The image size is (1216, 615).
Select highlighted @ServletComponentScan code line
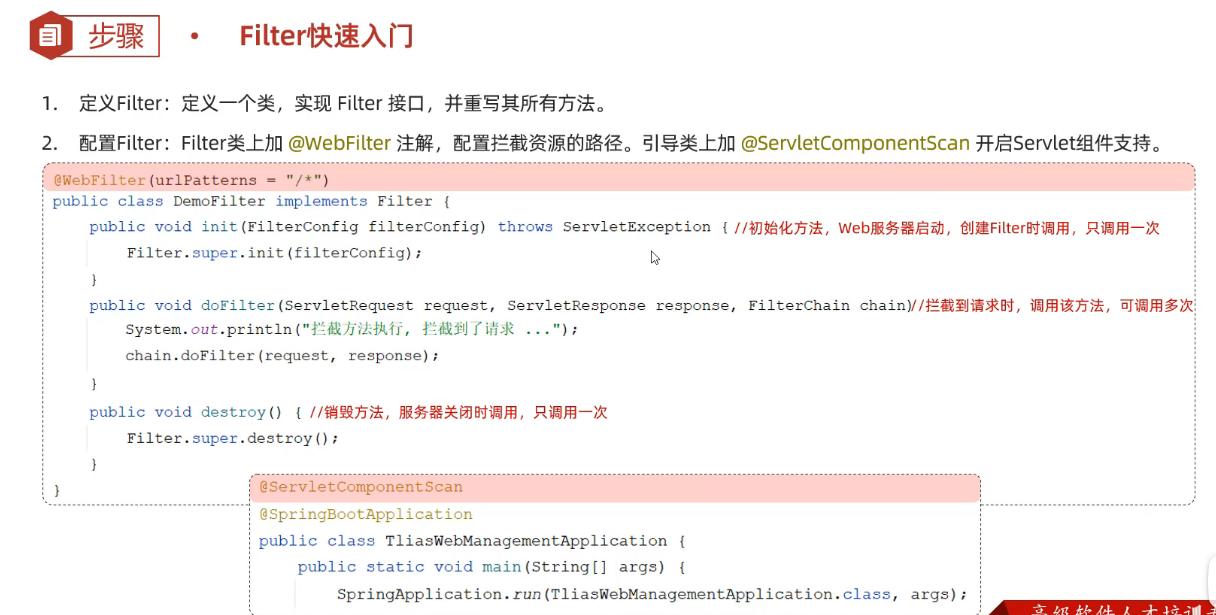pos(361,487)
